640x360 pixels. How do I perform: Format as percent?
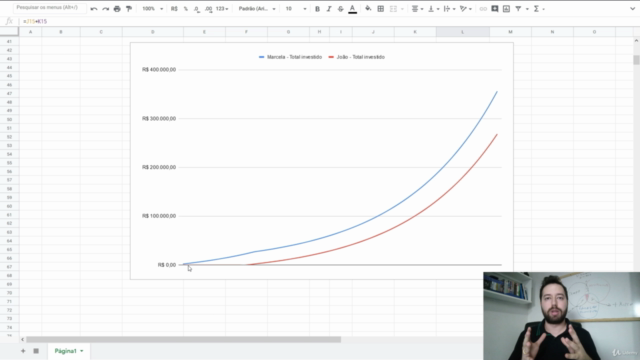tap(186, 9)
